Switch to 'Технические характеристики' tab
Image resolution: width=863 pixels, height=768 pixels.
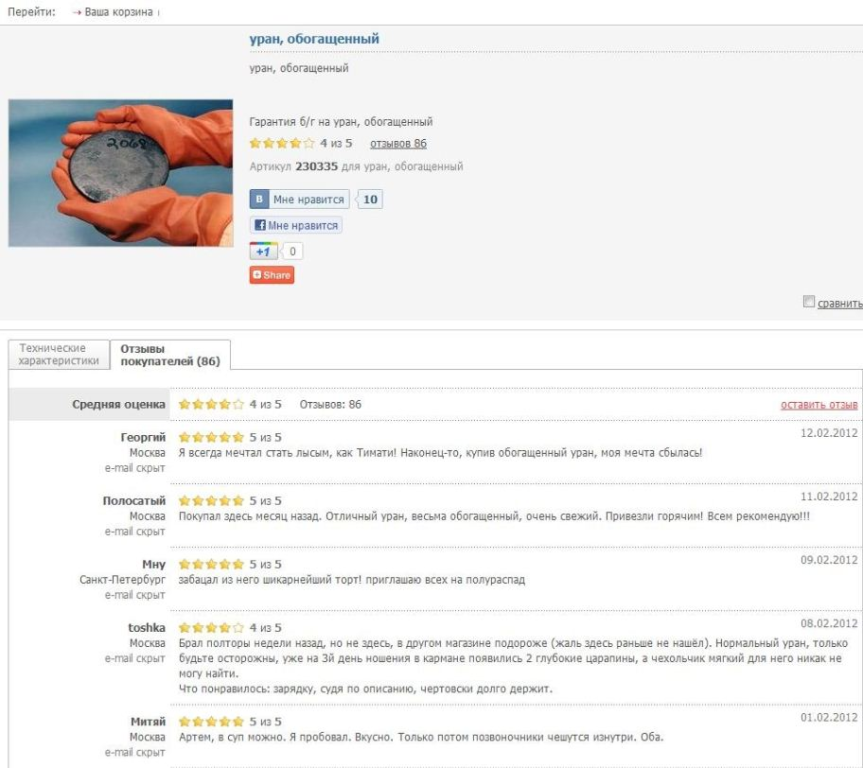tap(60, 355)
